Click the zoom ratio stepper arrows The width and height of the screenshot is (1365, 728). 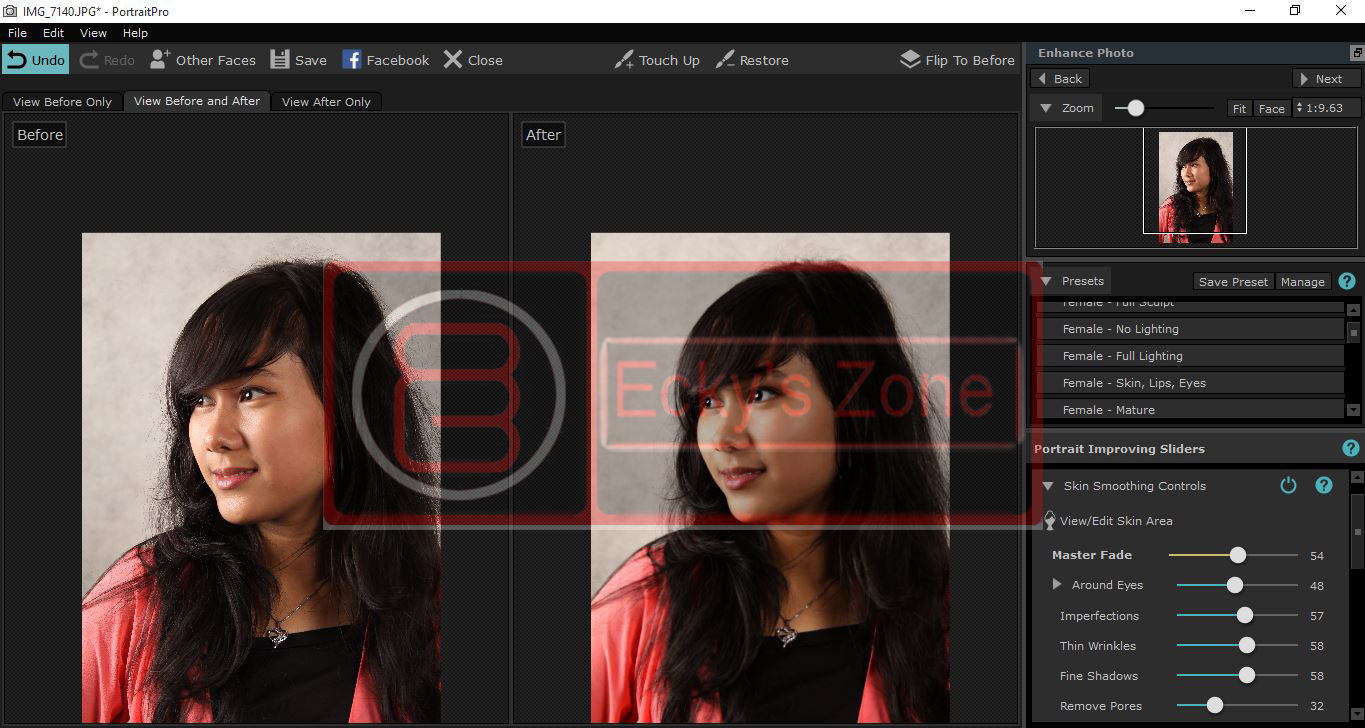(1299, 108)
